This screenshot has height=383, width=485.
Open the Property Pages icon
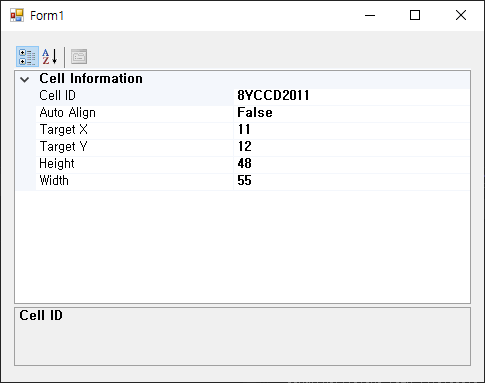[79, 57]
